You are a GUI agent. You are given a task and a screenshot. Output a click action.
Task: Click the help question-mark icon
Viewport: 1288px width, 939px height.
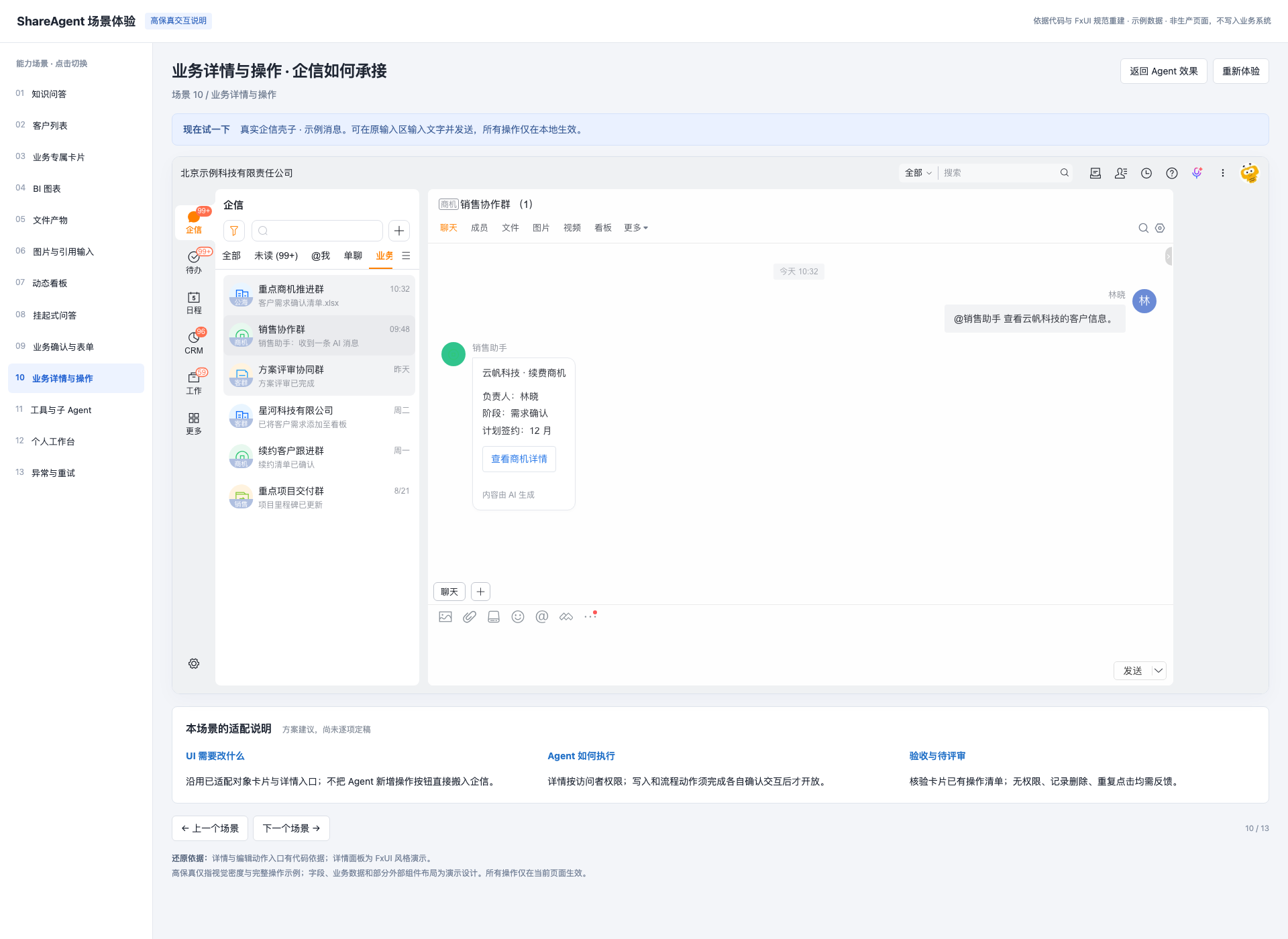coord(1172,173)
